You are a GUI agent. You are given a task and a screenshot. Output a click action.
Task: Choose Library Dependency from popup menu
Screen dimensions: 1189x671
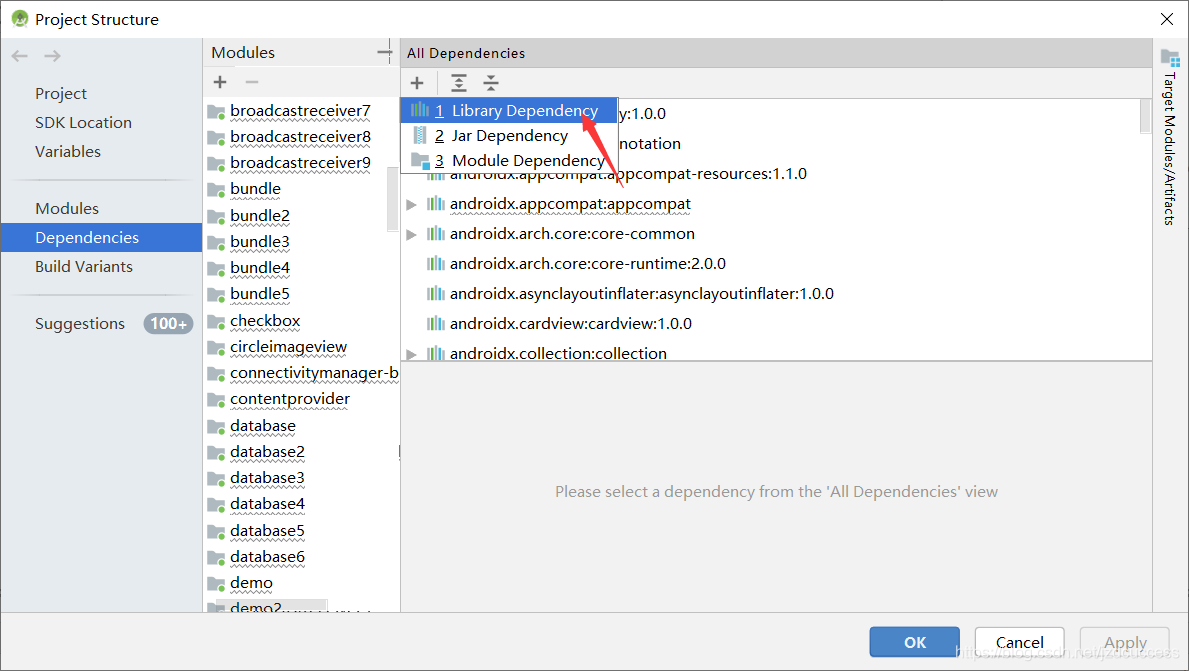(509, 111)
